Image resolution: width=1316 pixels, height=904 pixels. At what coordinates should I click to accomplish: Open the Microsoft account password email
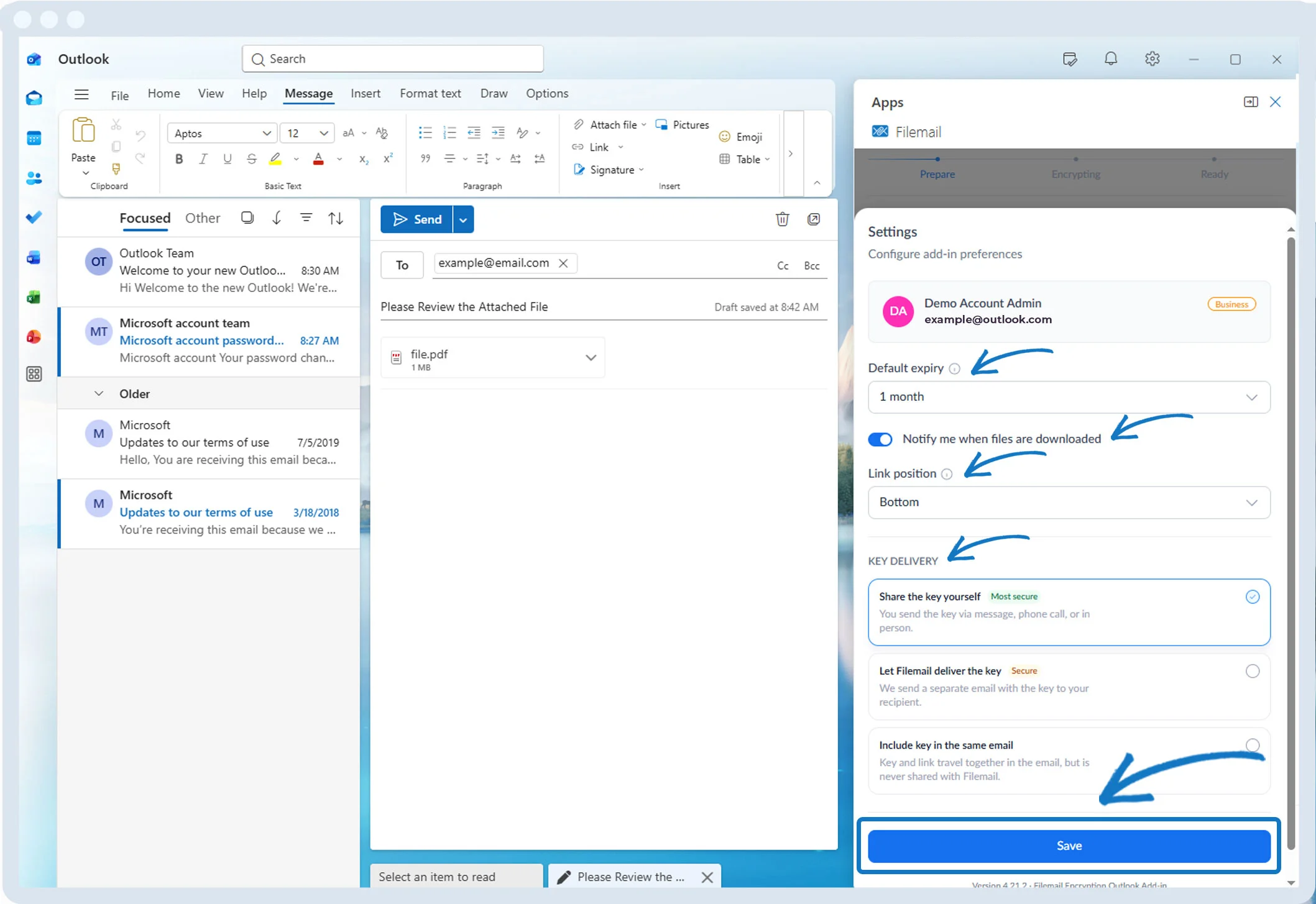point(209,341)
